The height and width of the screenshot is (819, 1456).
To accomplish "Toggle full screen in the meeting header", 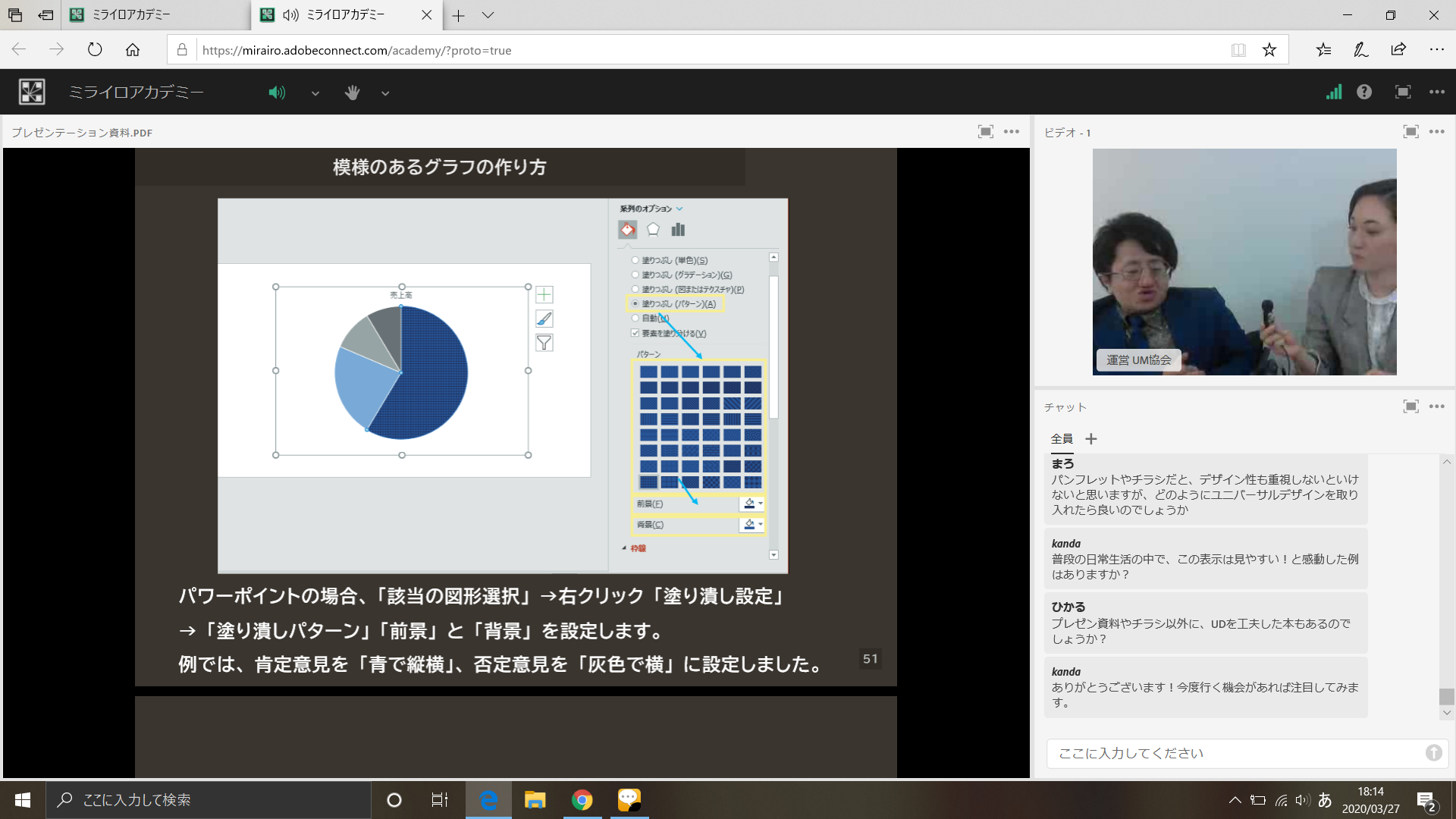I will [1403, 92].
